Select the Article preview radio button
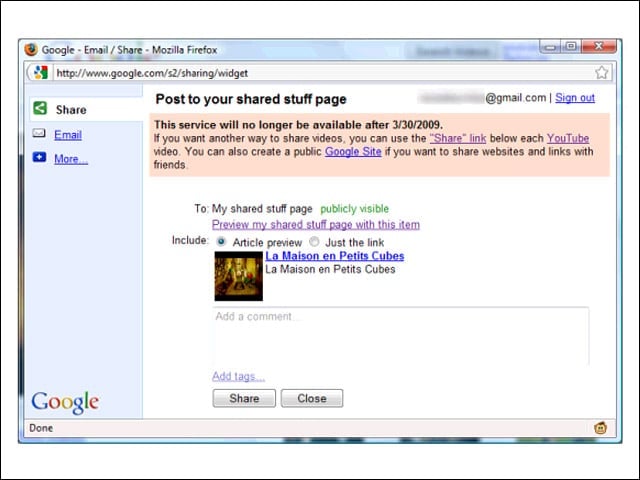The image size is (640, 480). (221, 242)
